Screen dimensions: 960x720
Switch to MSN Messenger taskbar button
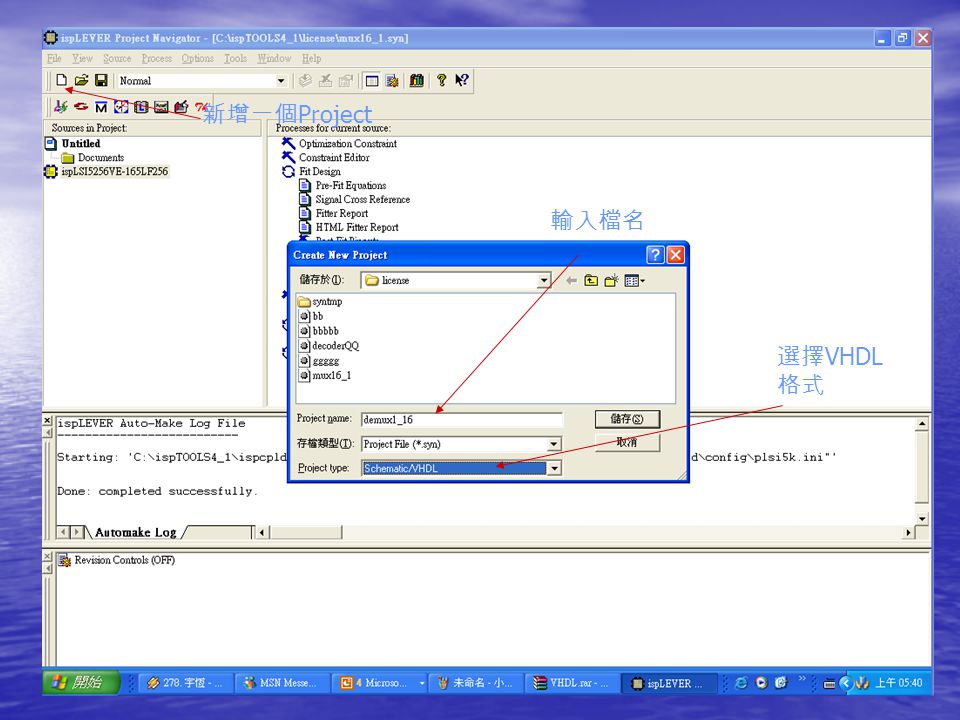(x=282, y=683)
